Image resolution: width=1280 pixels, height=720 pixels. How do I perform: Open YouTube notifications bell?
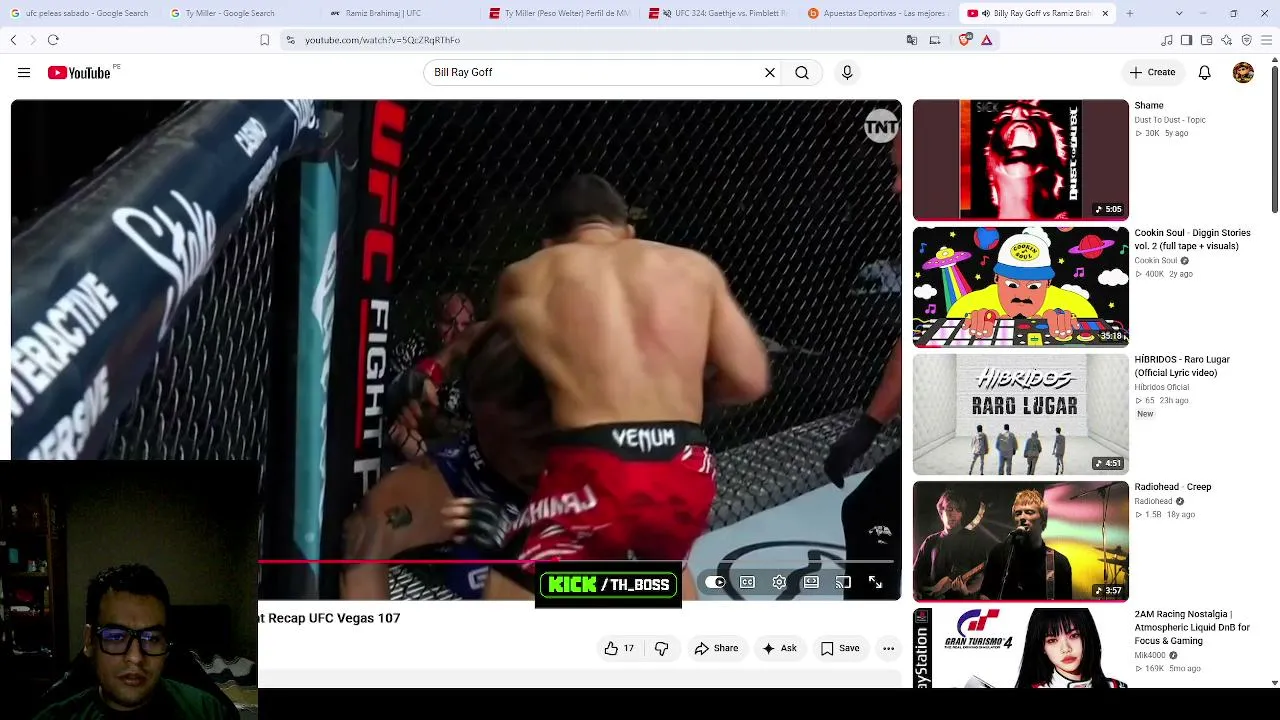tap(1205, 72)
